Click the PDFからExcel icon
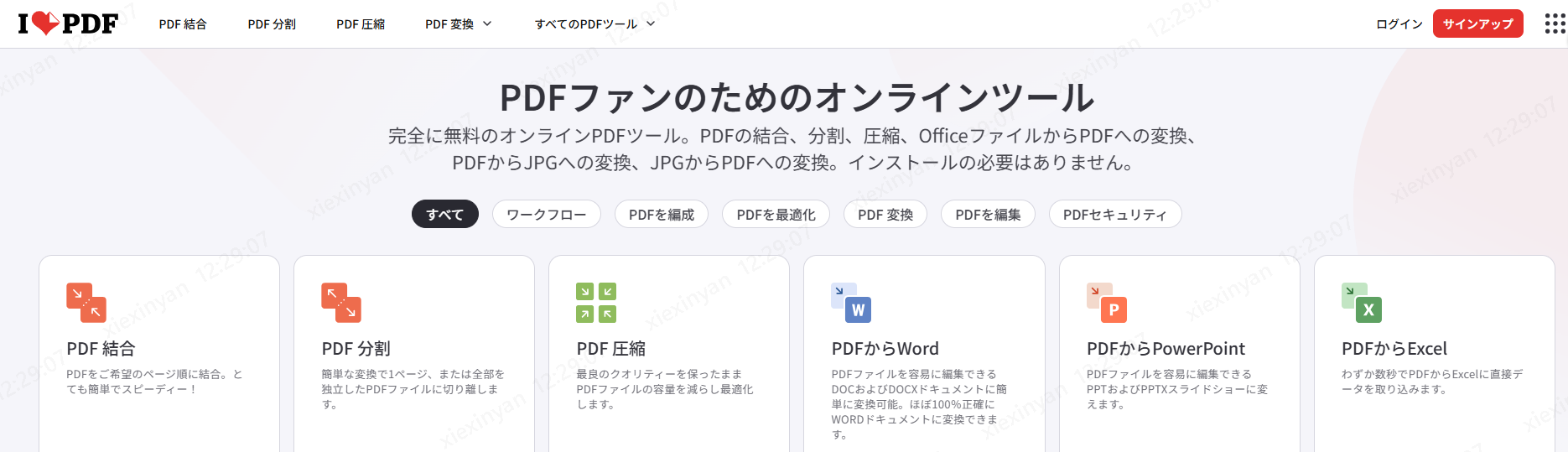1568x452 pixels. (x=1362, y=303)
